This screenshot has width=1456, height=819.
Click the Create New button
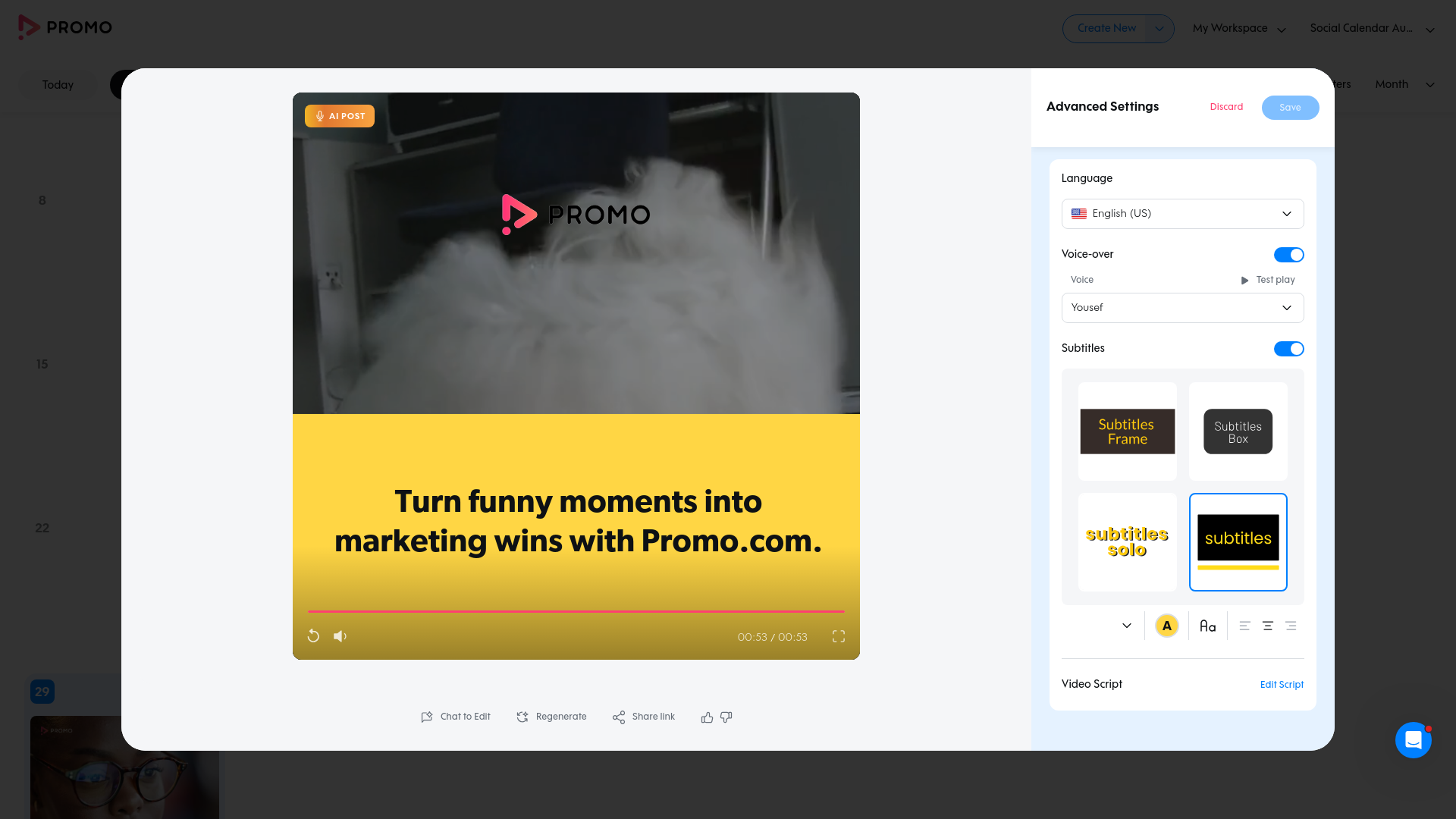[x=1106, y=29]
